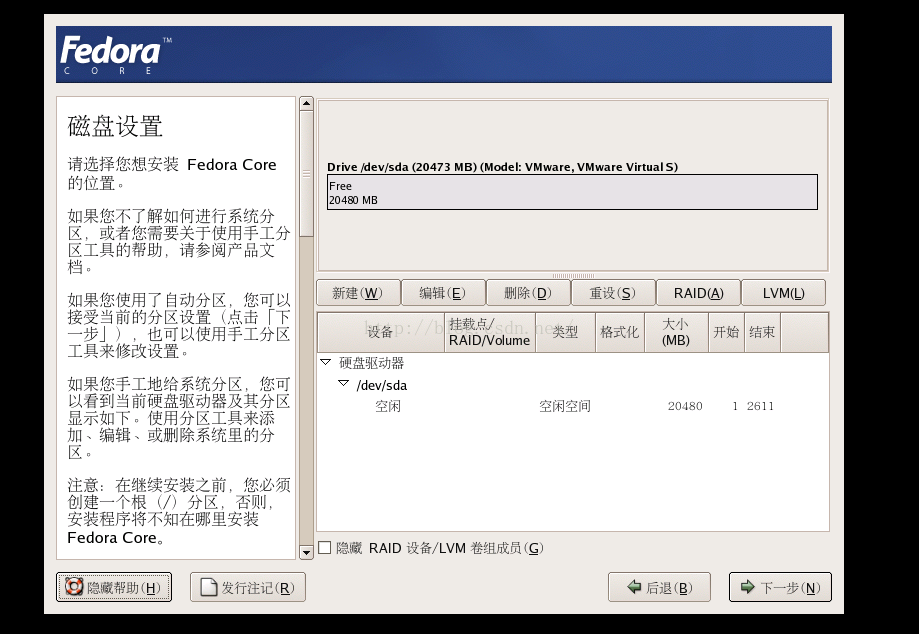
Task: Collapse the /dev/sda tree node
Action: coord(343,383)
